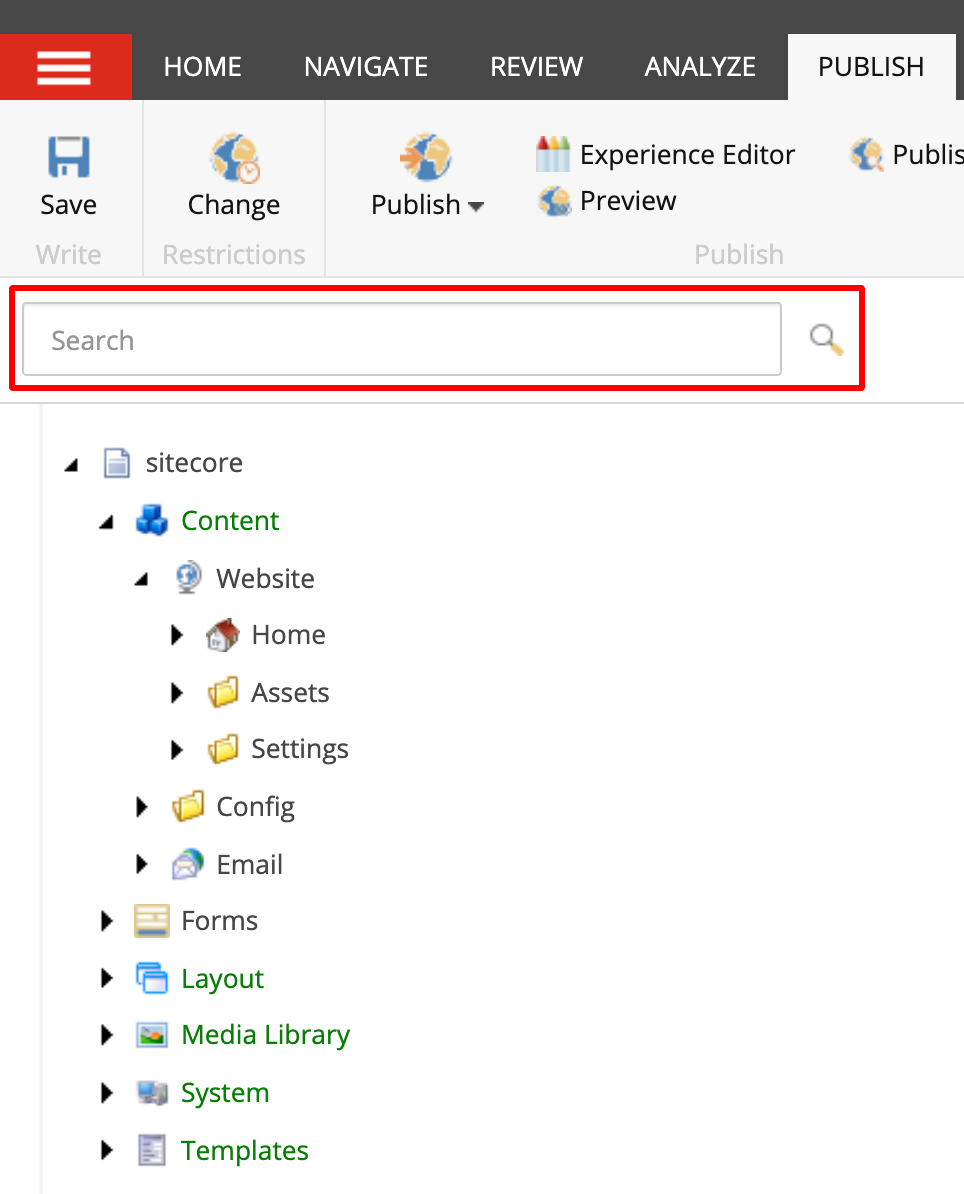Select the Media Library tree item

266,1036
